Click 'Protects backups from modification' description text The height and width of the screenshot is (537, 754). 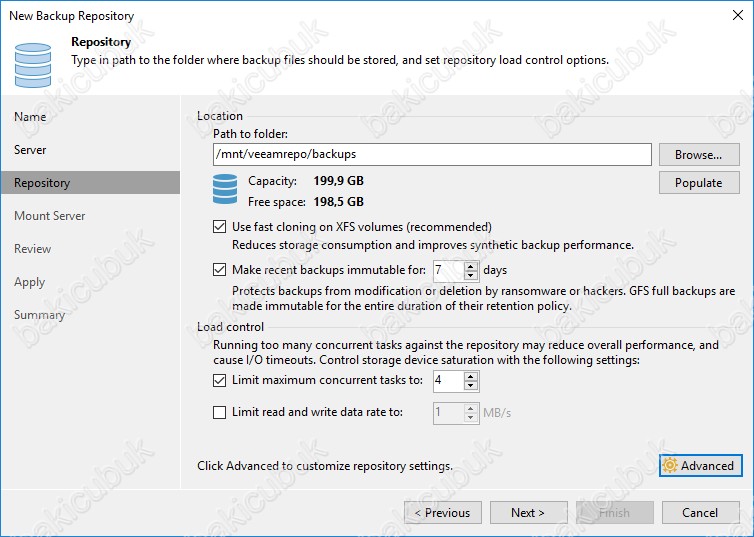click(484, 299)
